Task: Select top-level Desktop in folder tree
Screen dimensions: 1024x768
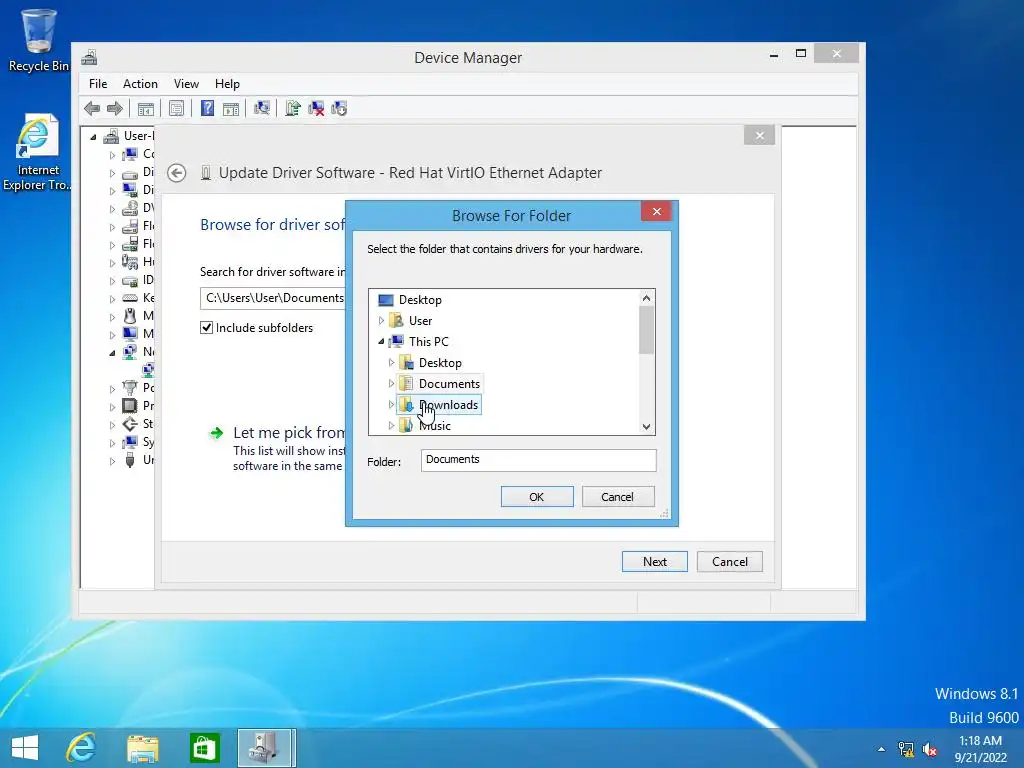Action: click(410, 300)
